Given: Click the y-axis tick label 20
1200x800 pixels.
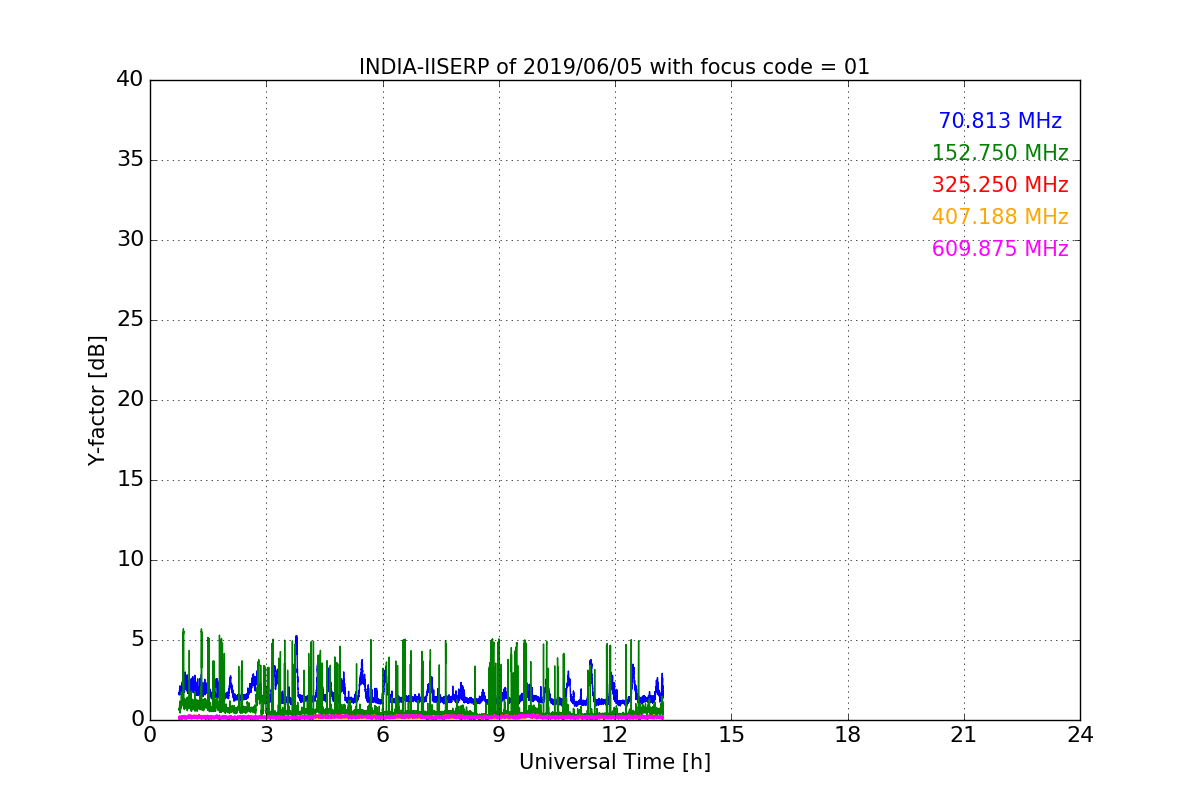Looking at the screenshot, I should pos(130,400).
